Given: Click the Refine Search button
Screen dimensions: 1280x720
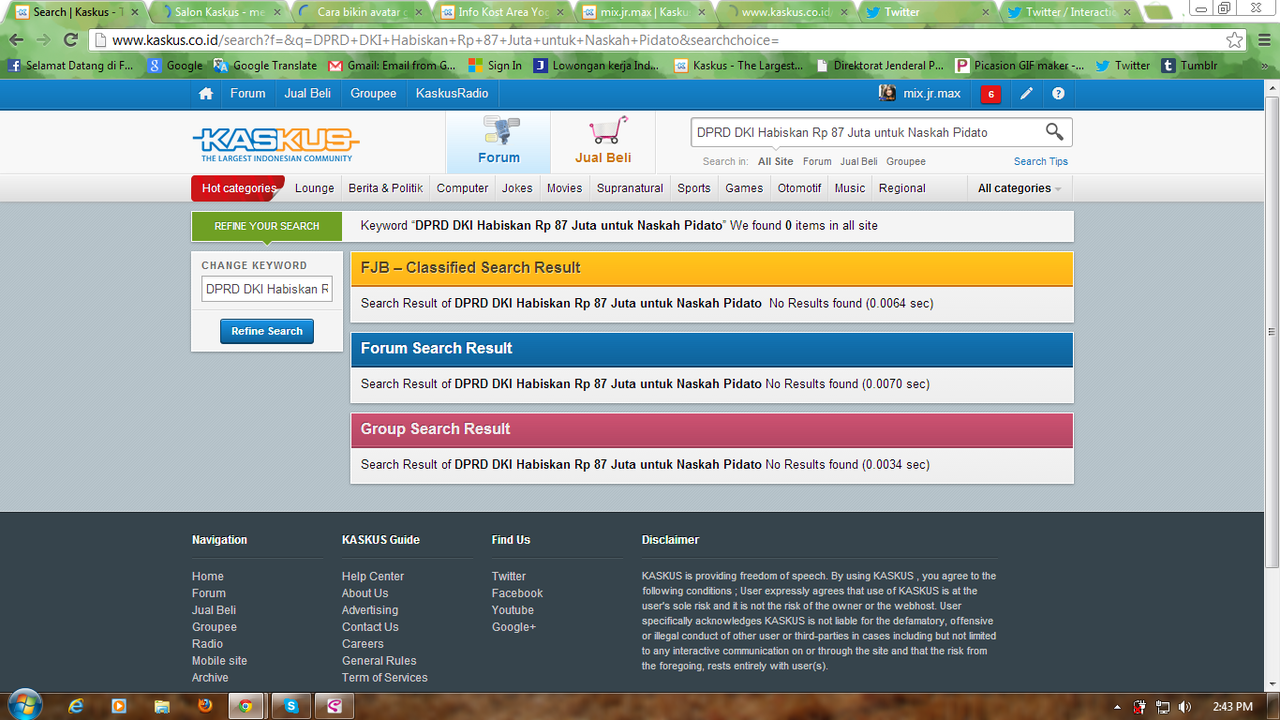Looking at the screenshot, I should (267, 331).
